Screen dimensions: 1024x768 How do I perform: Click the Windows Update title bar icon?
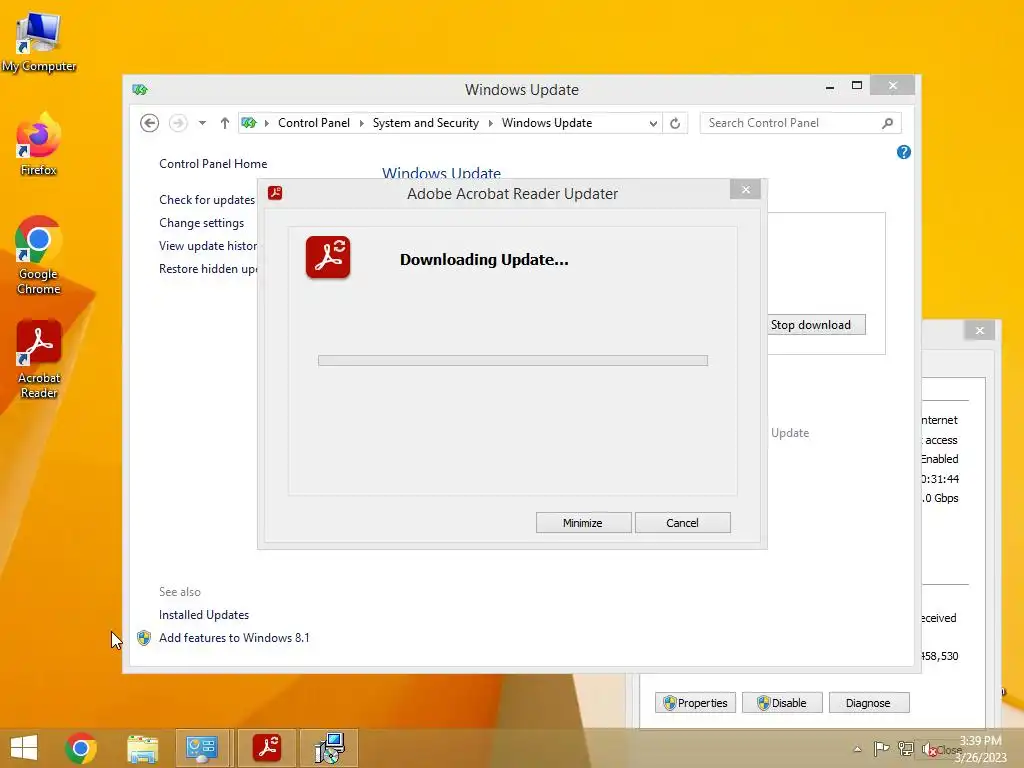(x=140, y=89)
